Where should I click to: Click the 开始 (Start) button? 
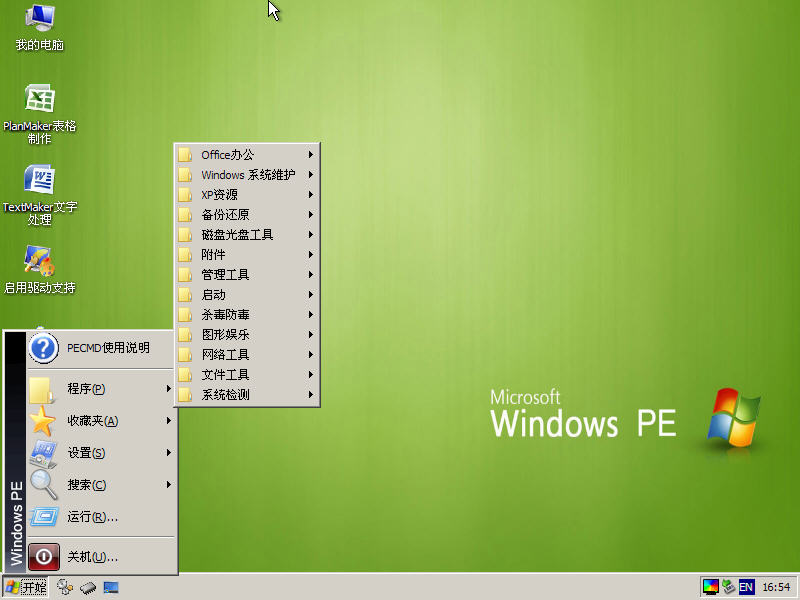(x=25, y=588)
